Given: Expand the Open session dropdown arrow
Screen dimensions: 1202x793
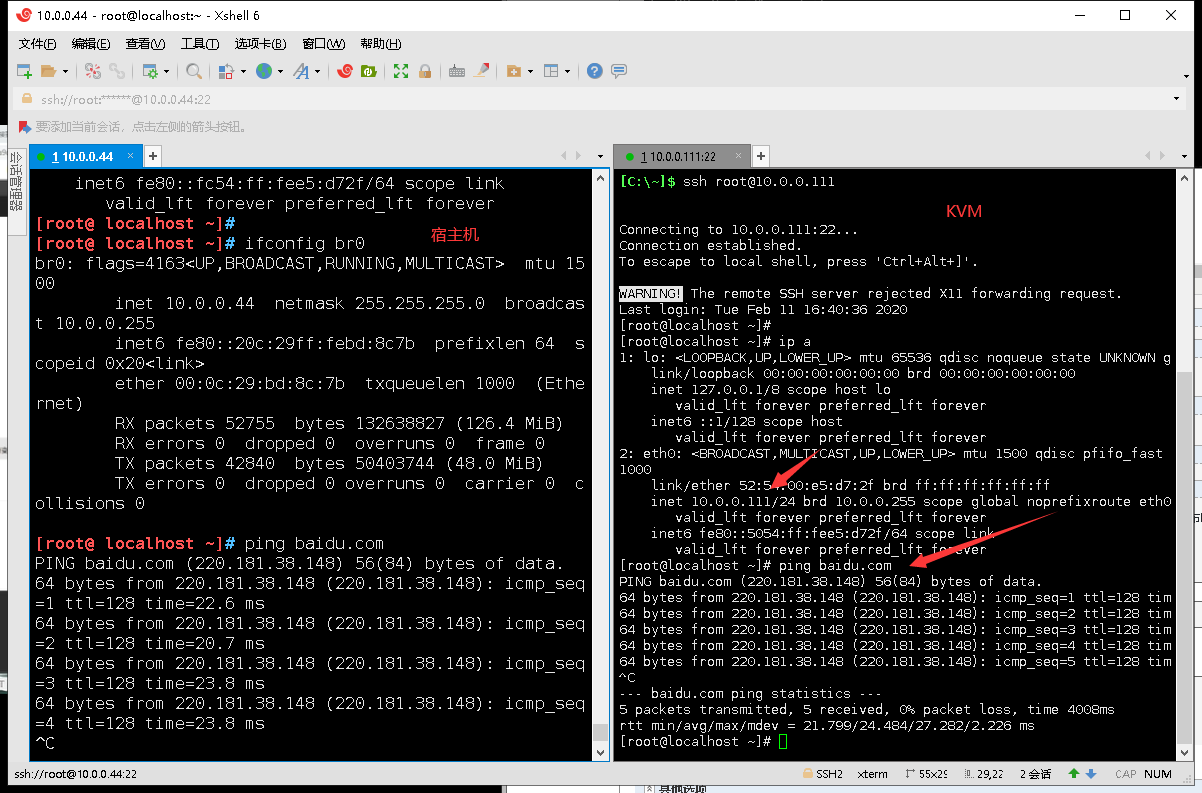Looking at the screenshot, I should tap(65, 71).
